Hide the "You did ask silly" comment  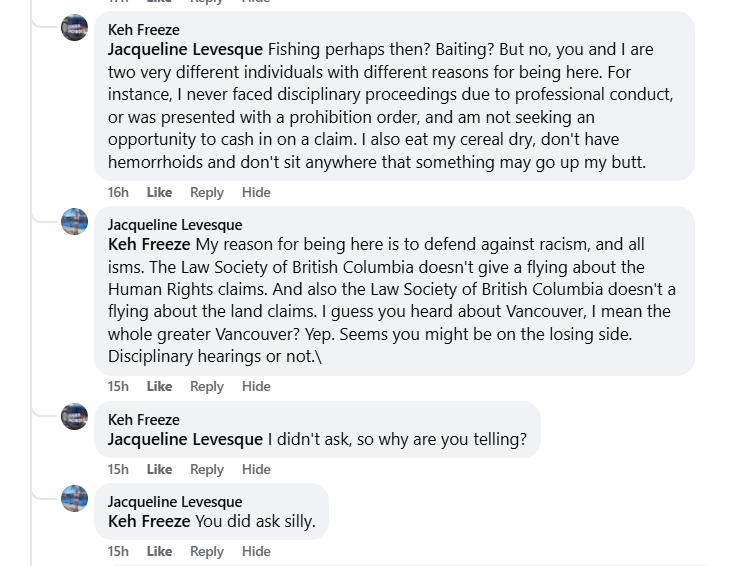(x=256, y=551)
